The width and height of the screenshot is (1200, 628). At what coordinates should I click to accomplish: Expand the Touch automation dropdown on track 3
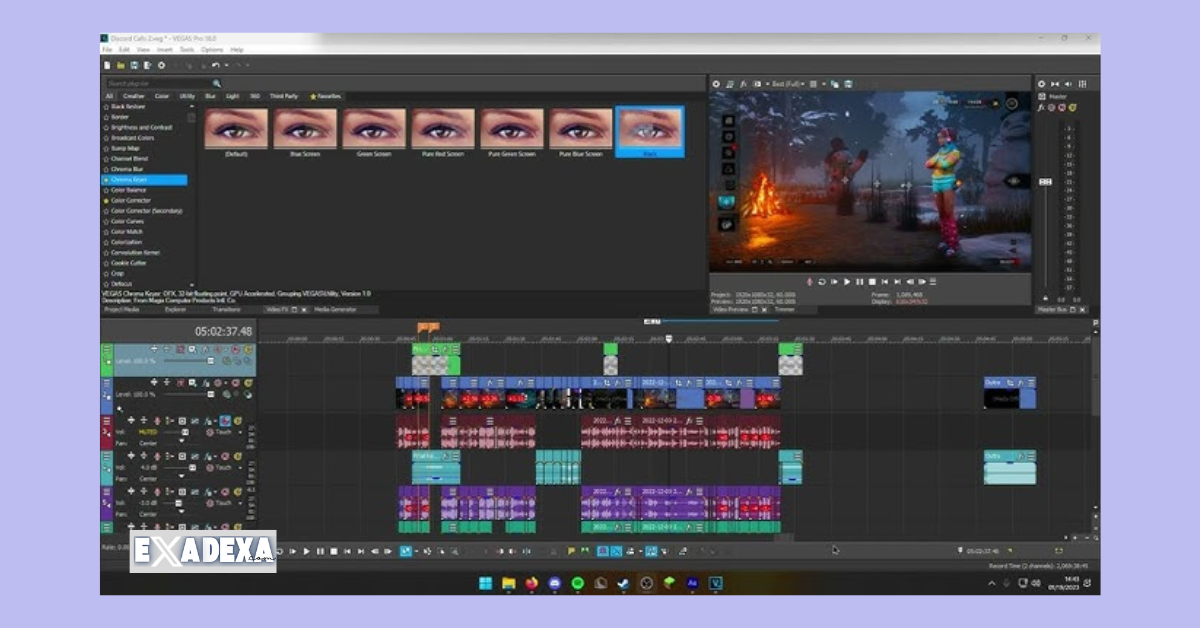pos(240,432)
